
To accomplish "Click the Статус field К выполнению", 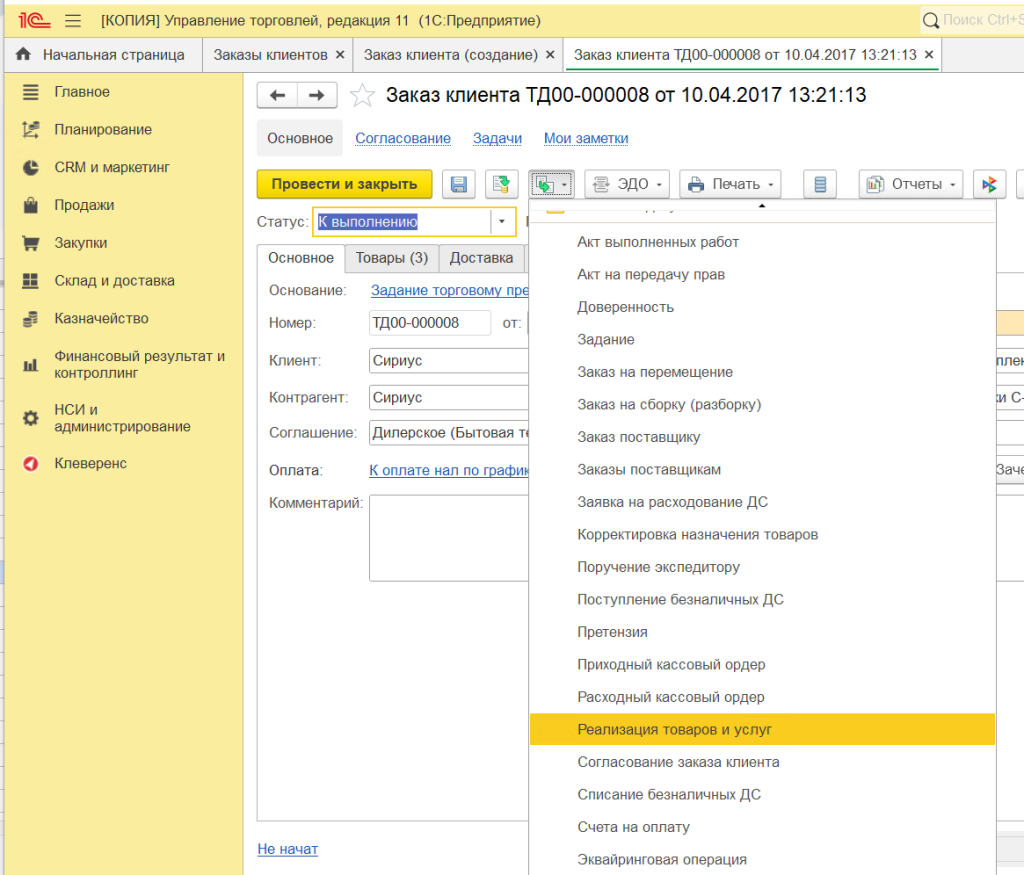I will [x=402, y=222].
